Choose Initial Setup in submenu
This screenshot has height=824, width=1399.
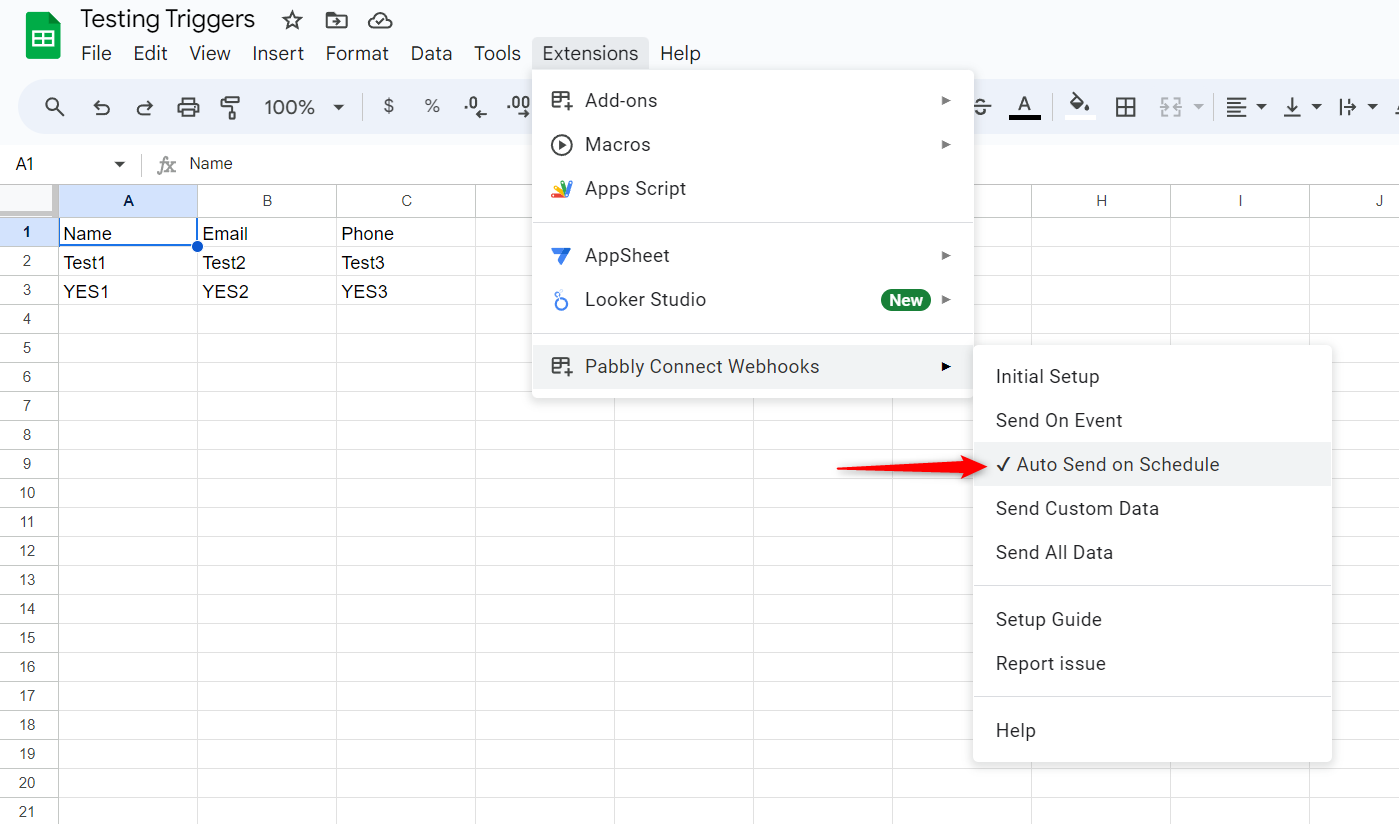pos(1152,377)
